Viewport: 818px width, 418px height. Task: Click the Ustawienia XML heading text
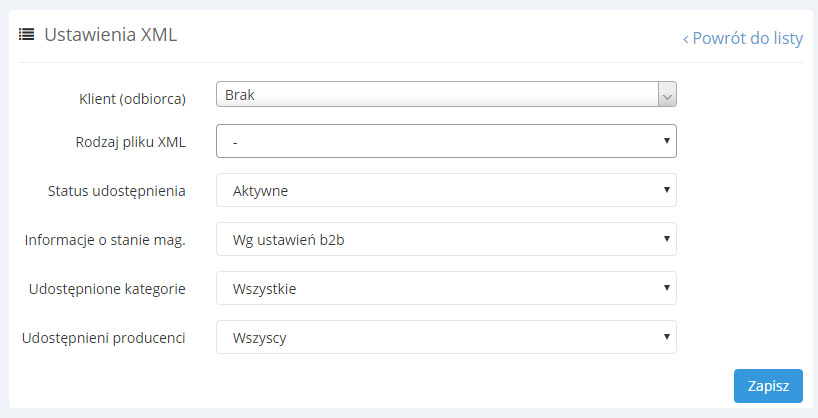pyautogui.click(x=110, y=35)
